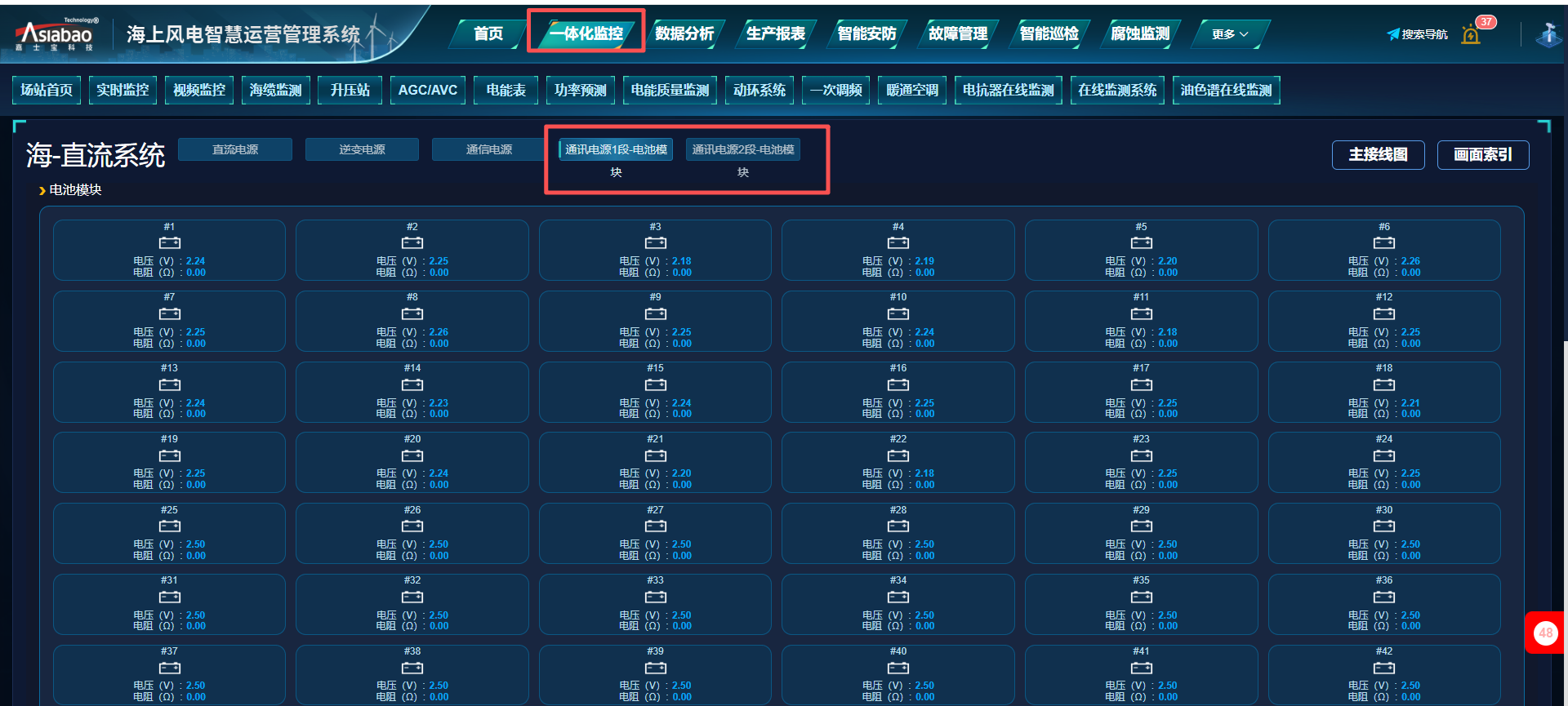Image resolution: width=1568 pixels, height=706 pixels.
Task: Click battery icon of module #22
Action: coord(898,455)
